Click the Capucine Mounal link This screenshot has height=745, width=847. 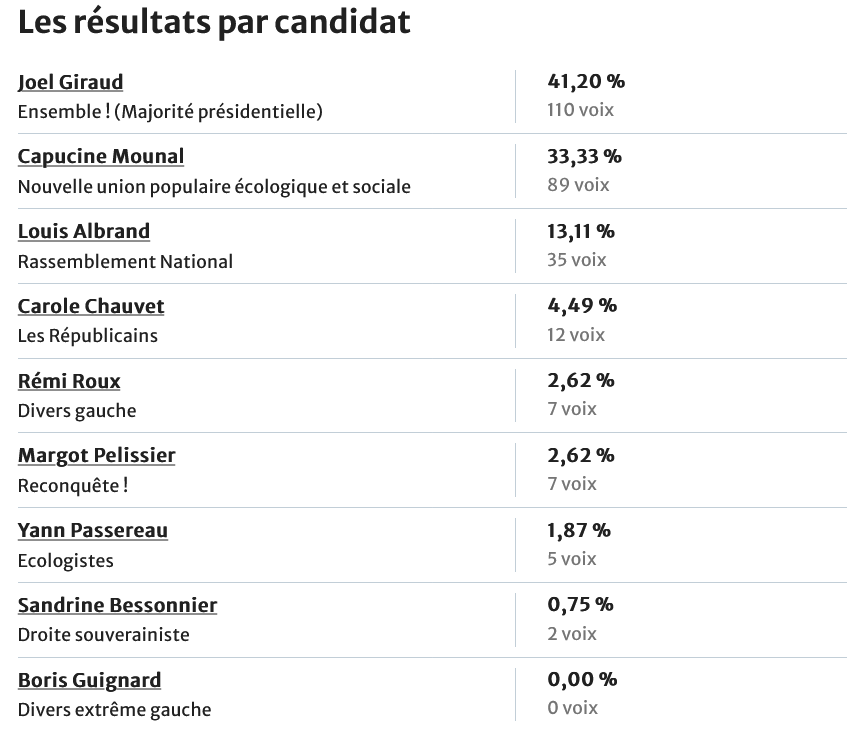(100, 156)
